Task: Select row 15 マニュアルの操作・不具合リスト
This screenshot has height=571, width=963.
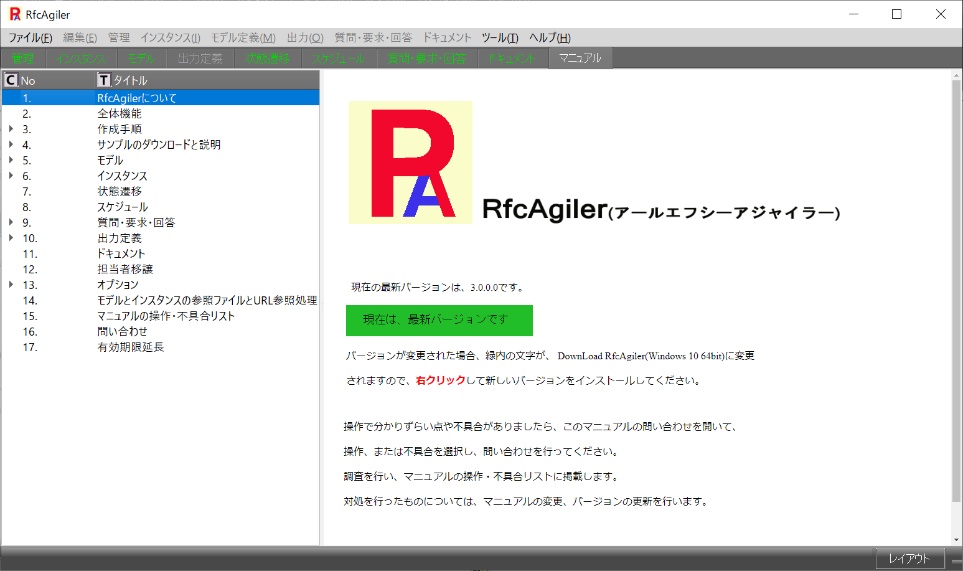Action: (160, 316)
